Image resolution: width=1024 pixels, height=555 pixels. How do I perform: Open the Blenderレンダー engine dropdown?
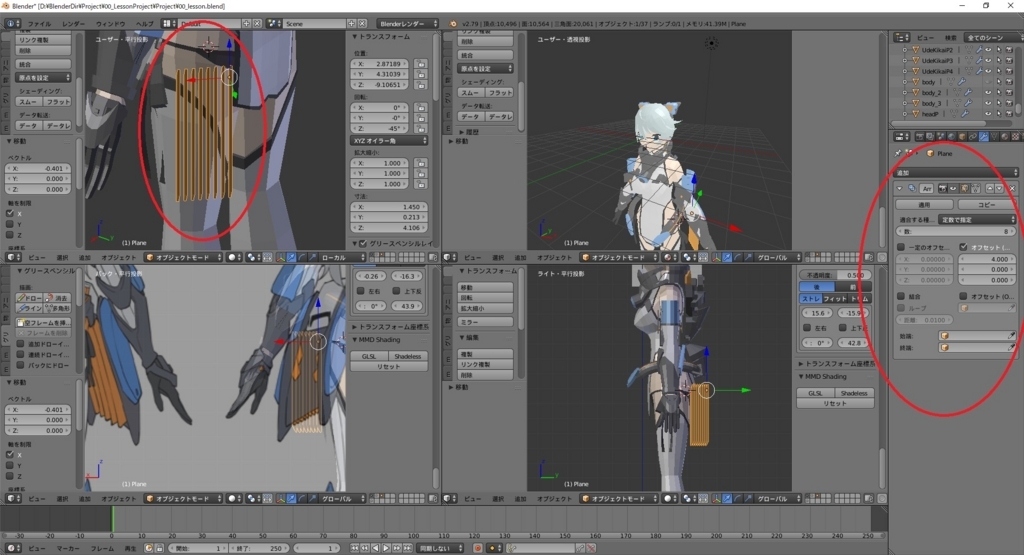(x=407, y=24)
